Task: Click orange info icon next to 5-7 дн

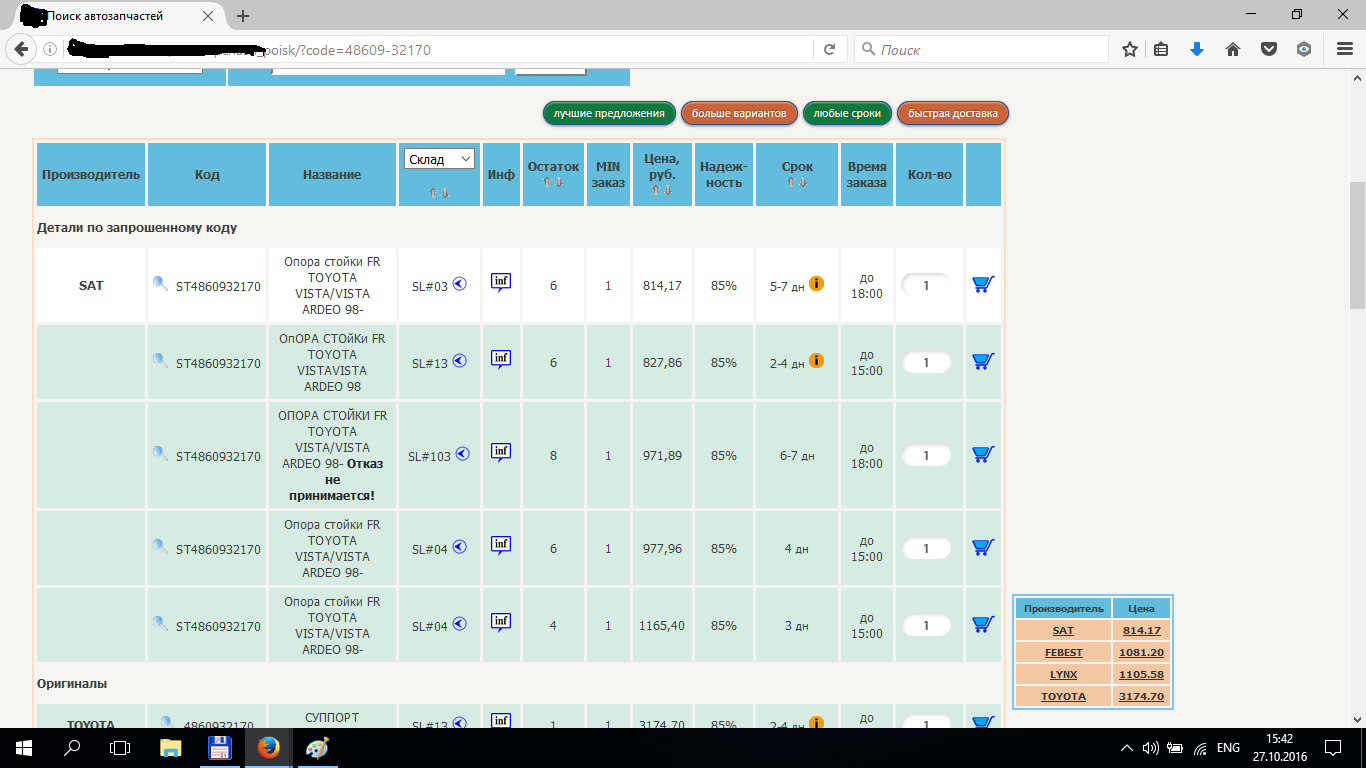Action: coord(816,284)
